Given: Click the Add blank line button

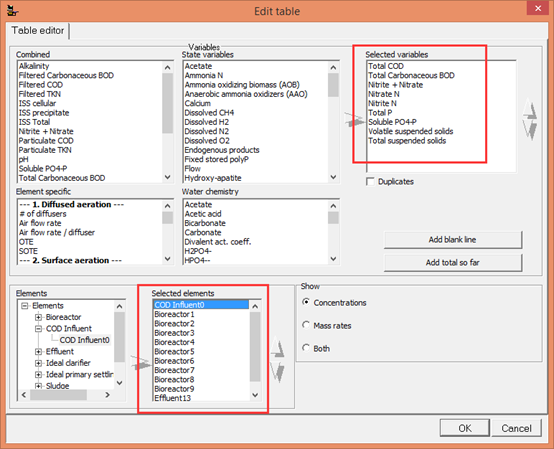Looking at the screenshot, I should point(453,240).
